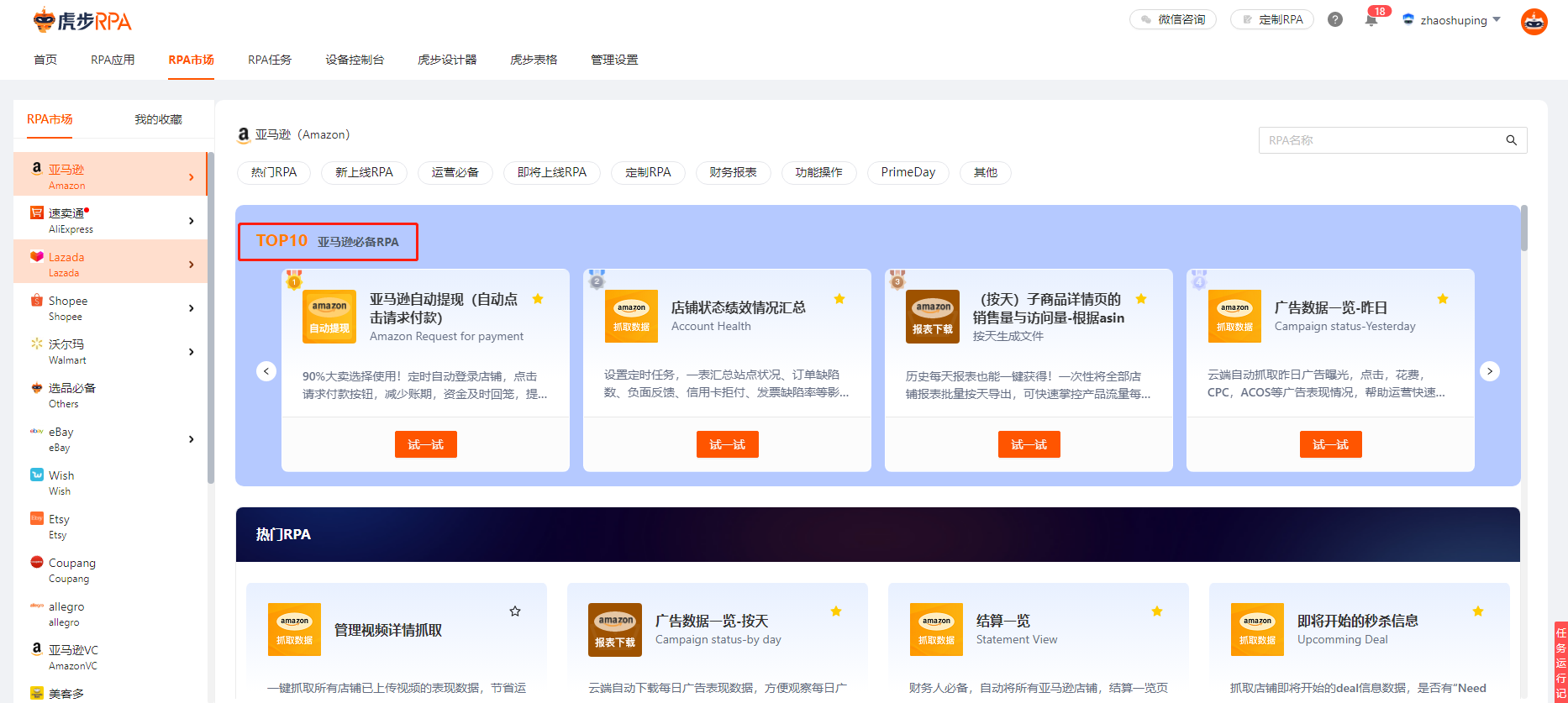Open the notification bell icon
The height and width of the screenshot is (703, 1568).
[x=1371, y=20]
